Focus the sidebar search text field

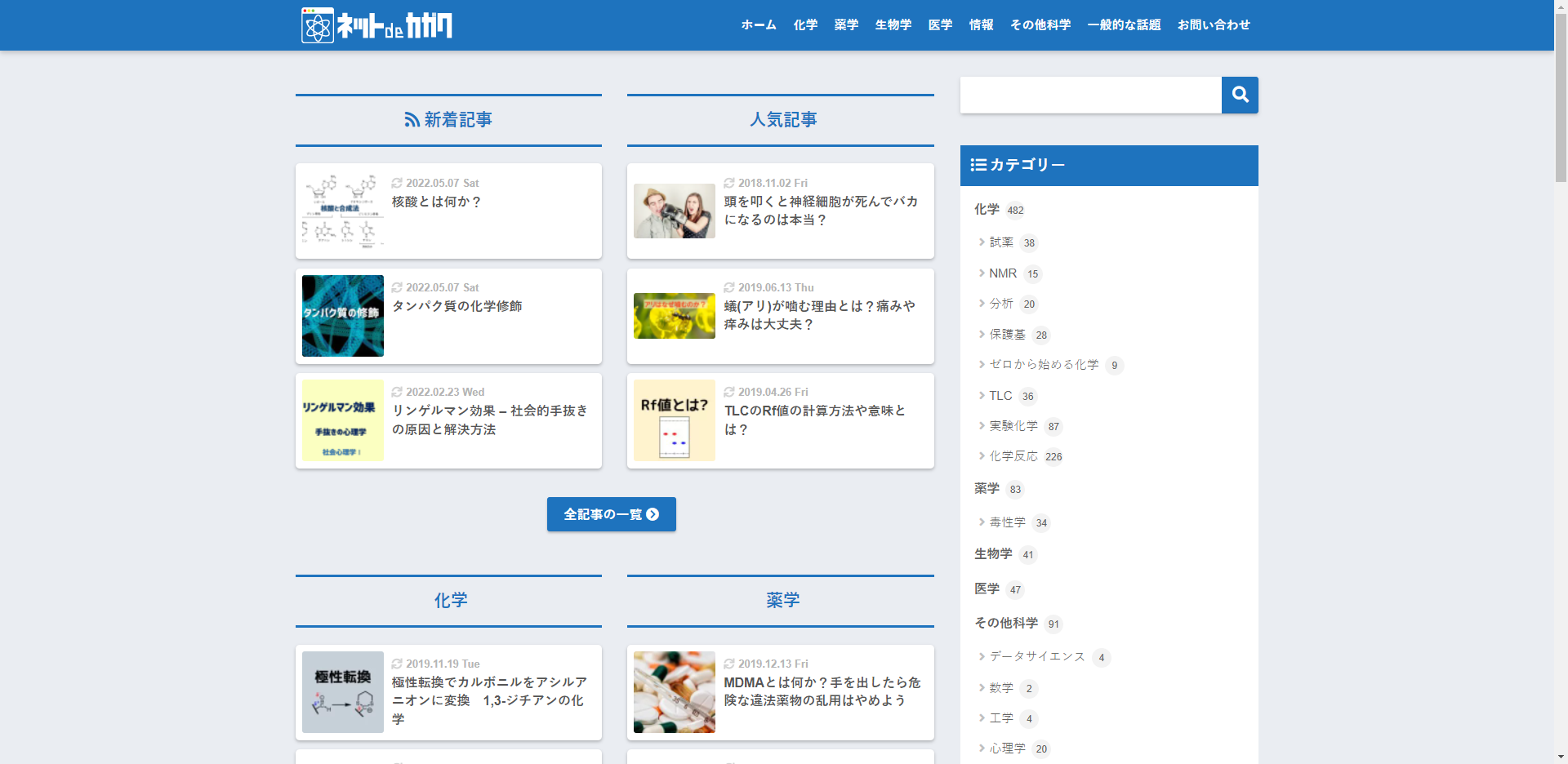point(1090,95)
